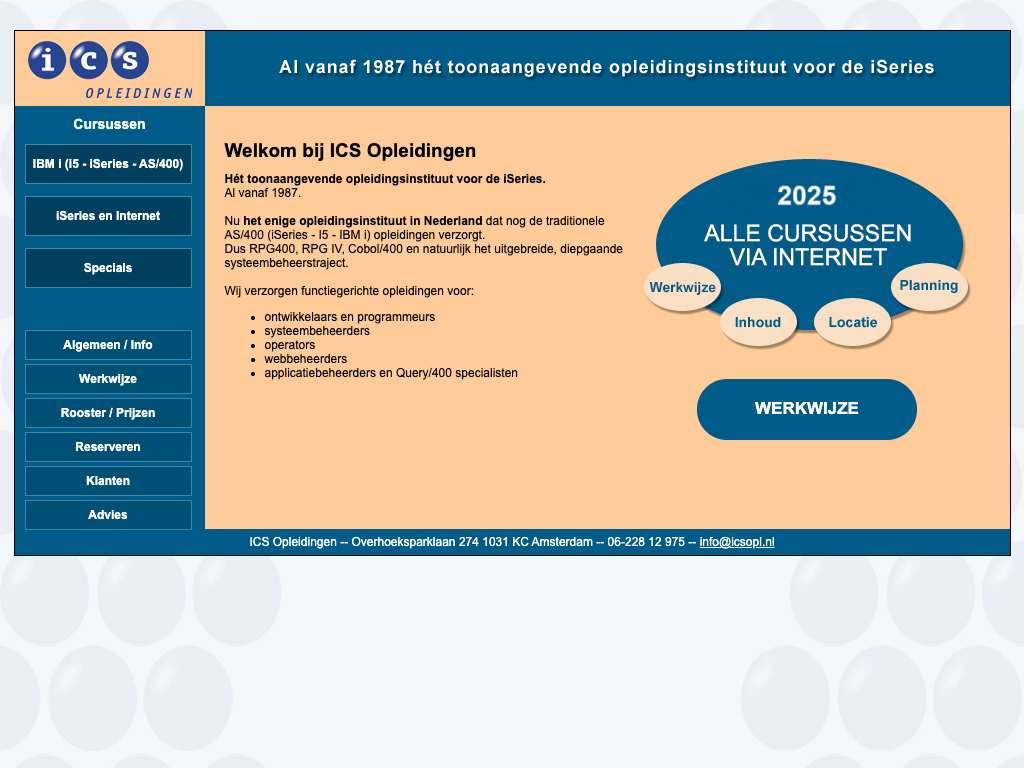Click the heading Welkom bij ICS Opleidingen

pos(350,151)
